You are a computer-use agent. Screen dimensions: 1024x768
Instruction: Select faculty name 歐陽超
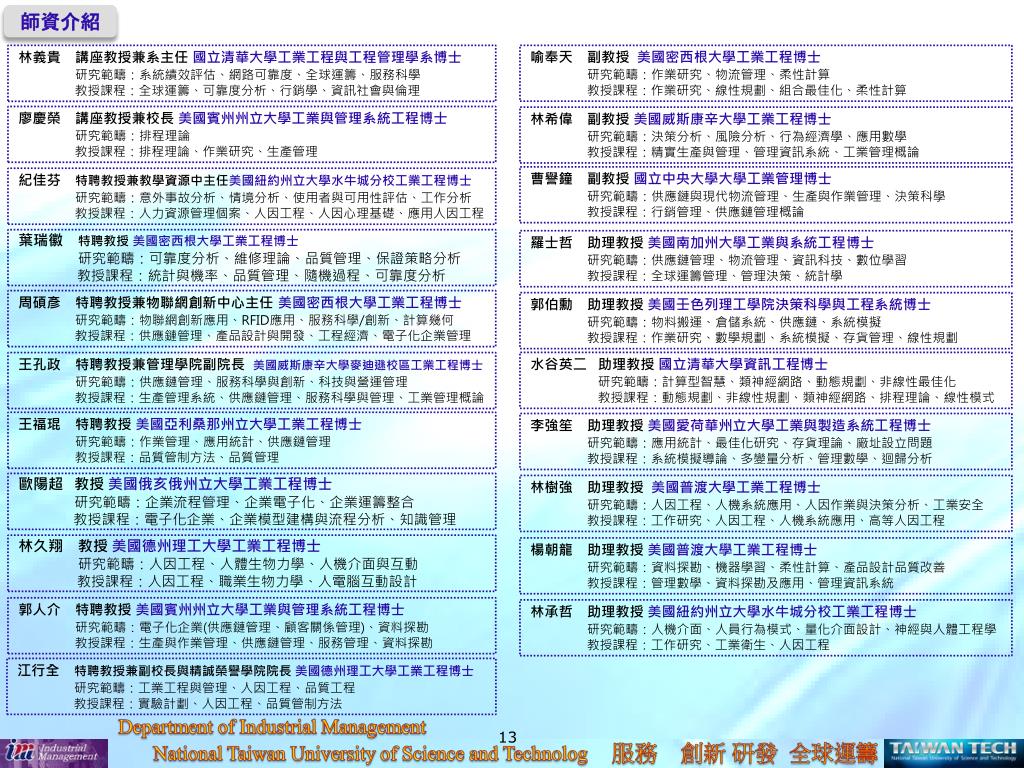[x=40, y=484]
